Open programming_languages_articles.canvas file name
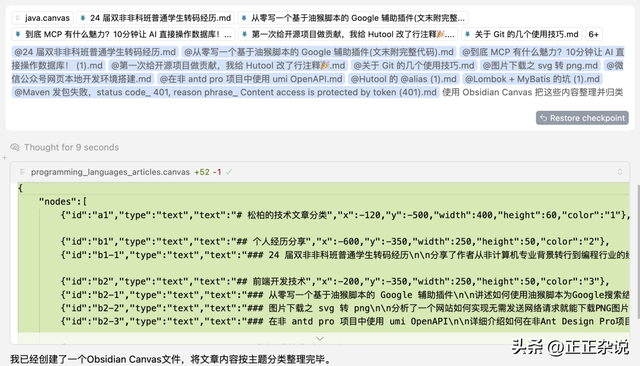The height and width of the screenshot is (366, 640). click(110, 172)
